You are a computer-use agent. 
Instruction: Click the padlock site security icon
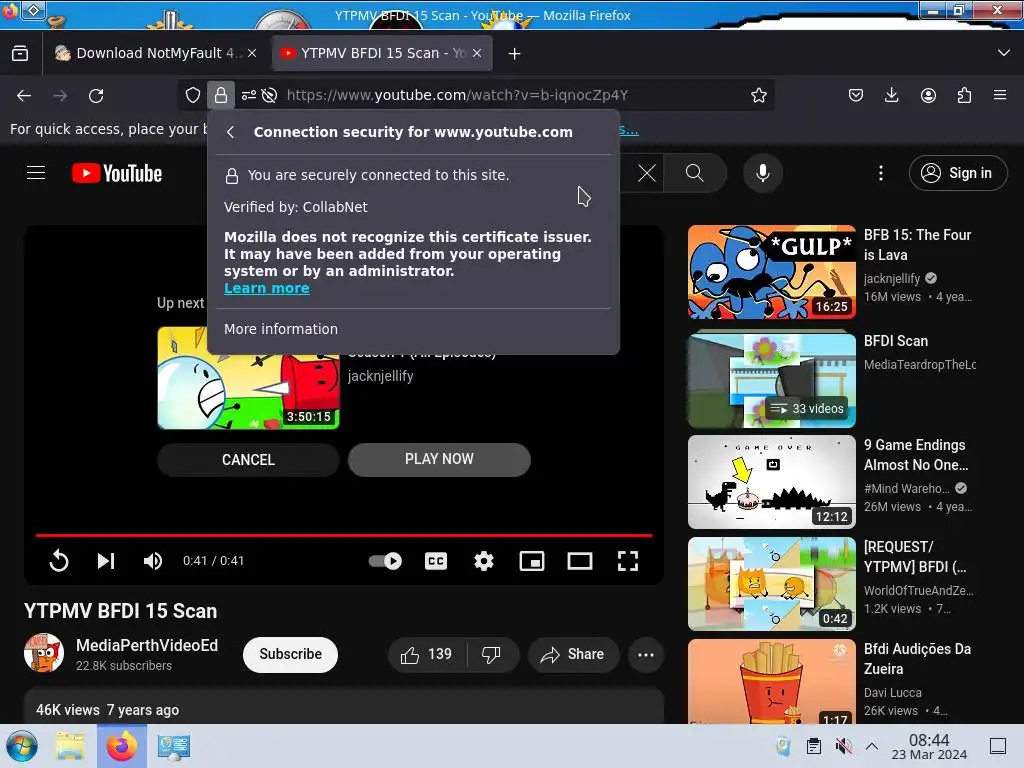click(221, 95)
